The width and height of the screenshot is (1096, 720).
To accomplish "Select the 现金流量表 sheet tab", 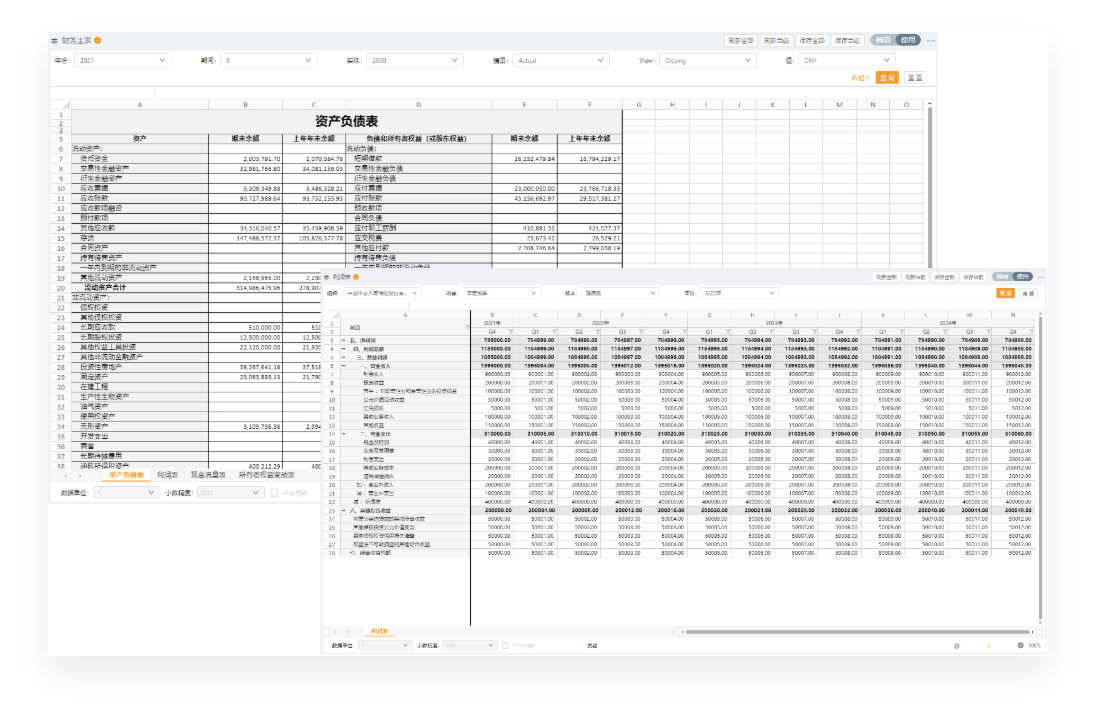I will pyautogui.click(x=208, y=475).
